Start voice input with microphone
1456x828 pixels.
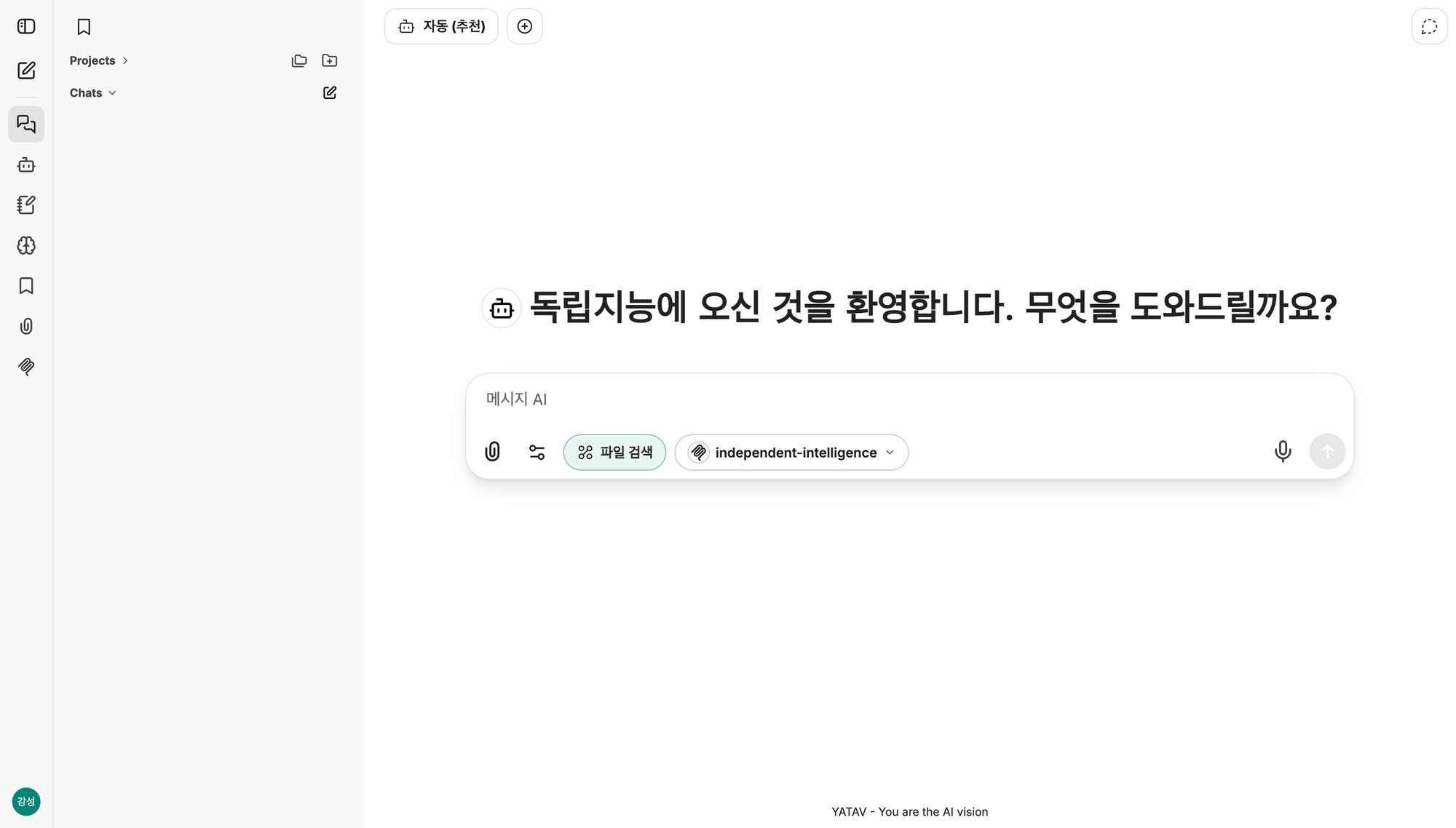[1283, 452]
